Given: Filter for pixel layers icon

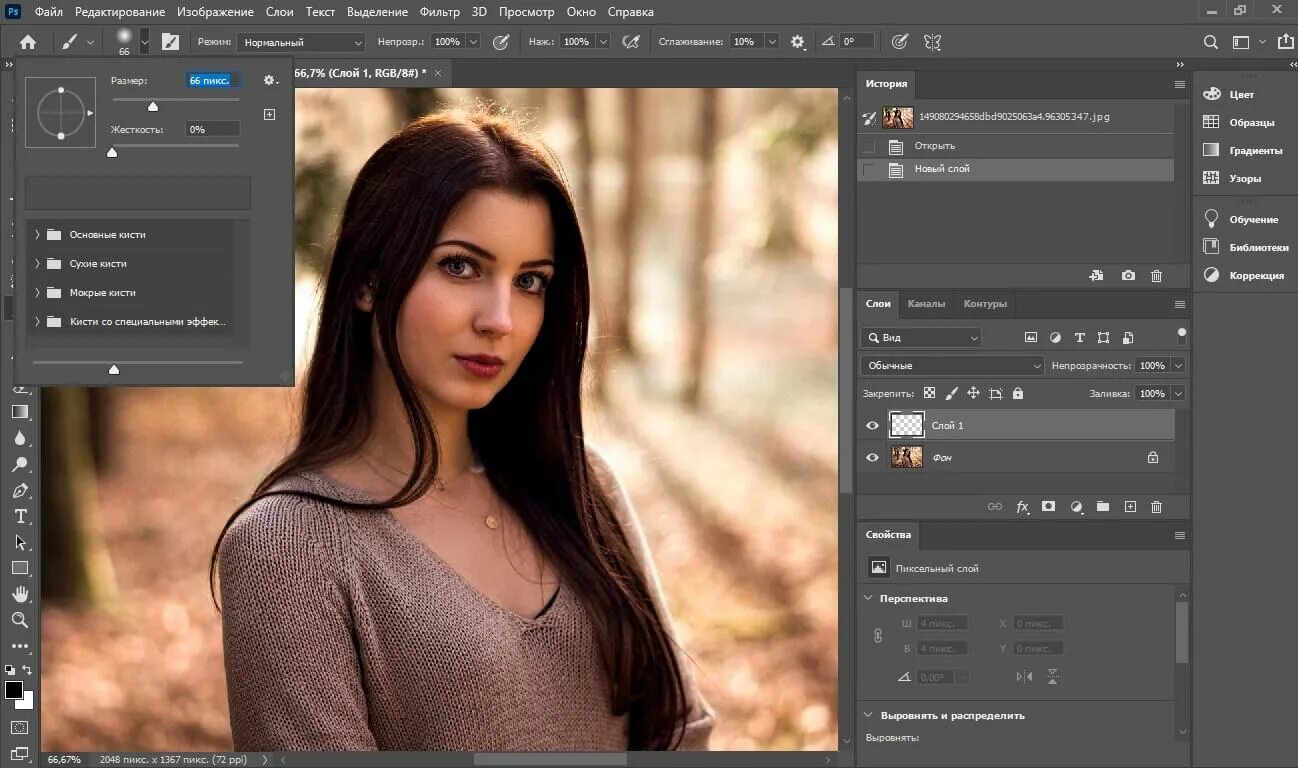Looking at the screenshot, I should pyautogui.click(x=1031, y=338).
